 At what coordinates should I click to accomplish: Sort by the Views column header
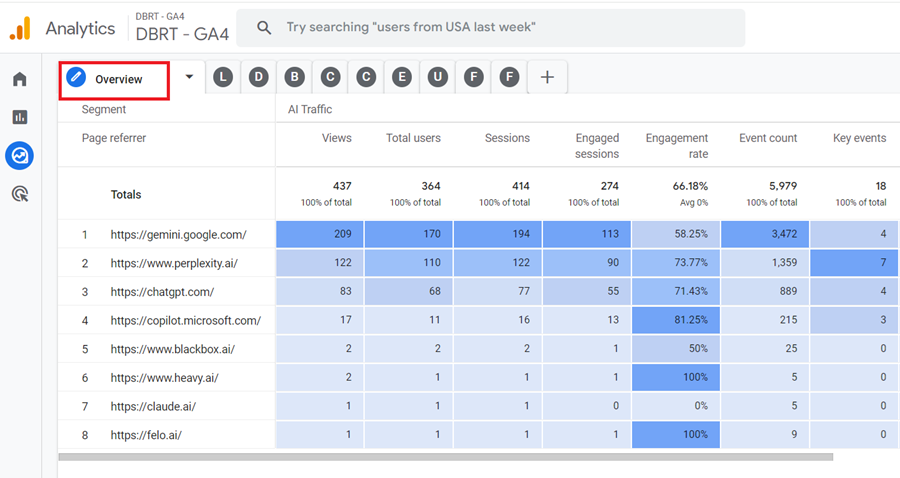point(336,138)
